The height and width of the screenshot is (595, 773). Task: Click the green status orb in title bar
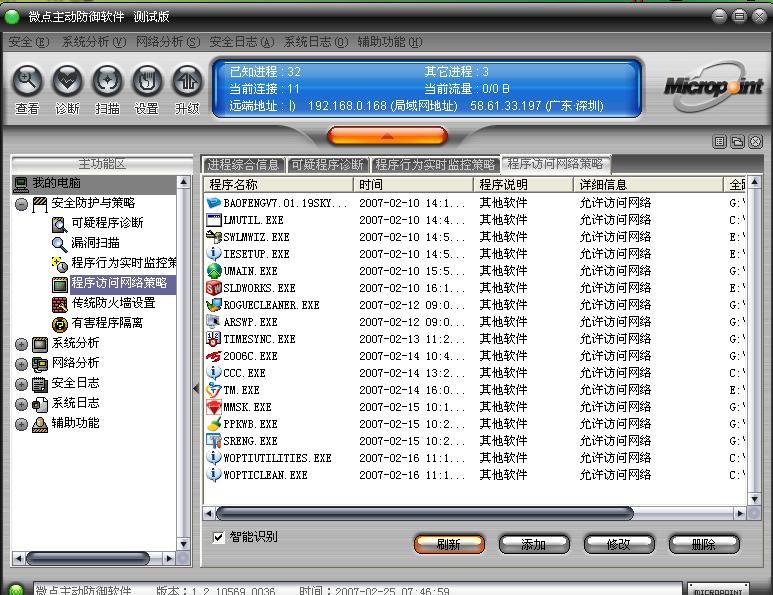12,17
